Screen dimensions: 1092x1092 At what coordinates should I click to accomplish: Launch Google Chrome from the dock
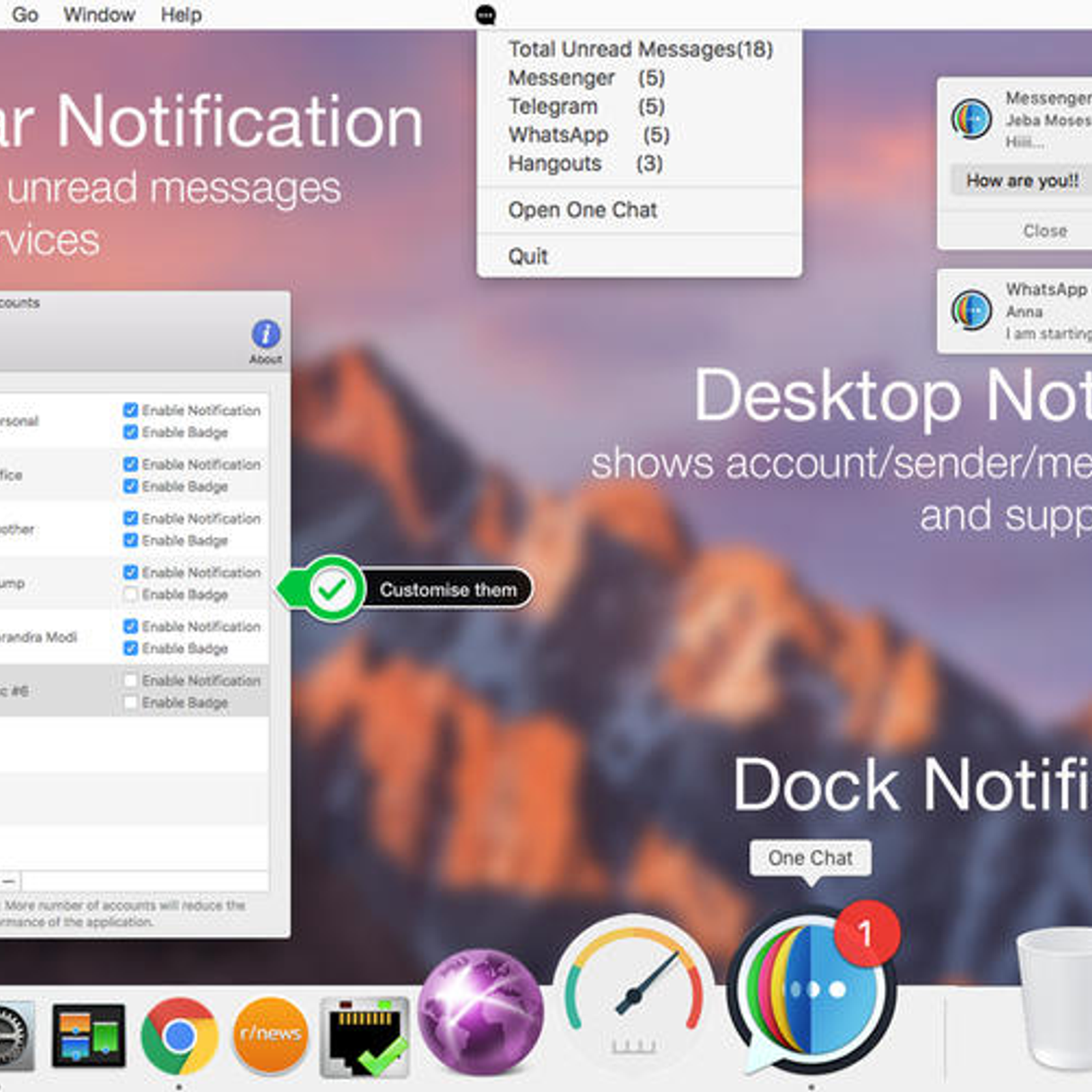coord(179,1037)
